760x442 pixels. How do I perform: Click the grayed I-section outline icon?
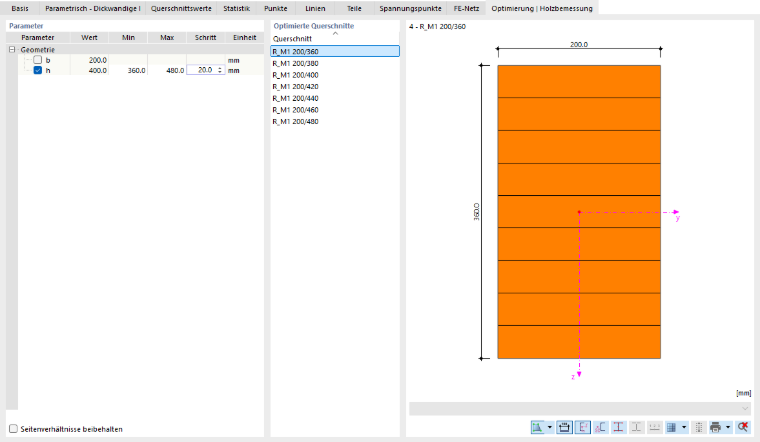tap(636, 427)
